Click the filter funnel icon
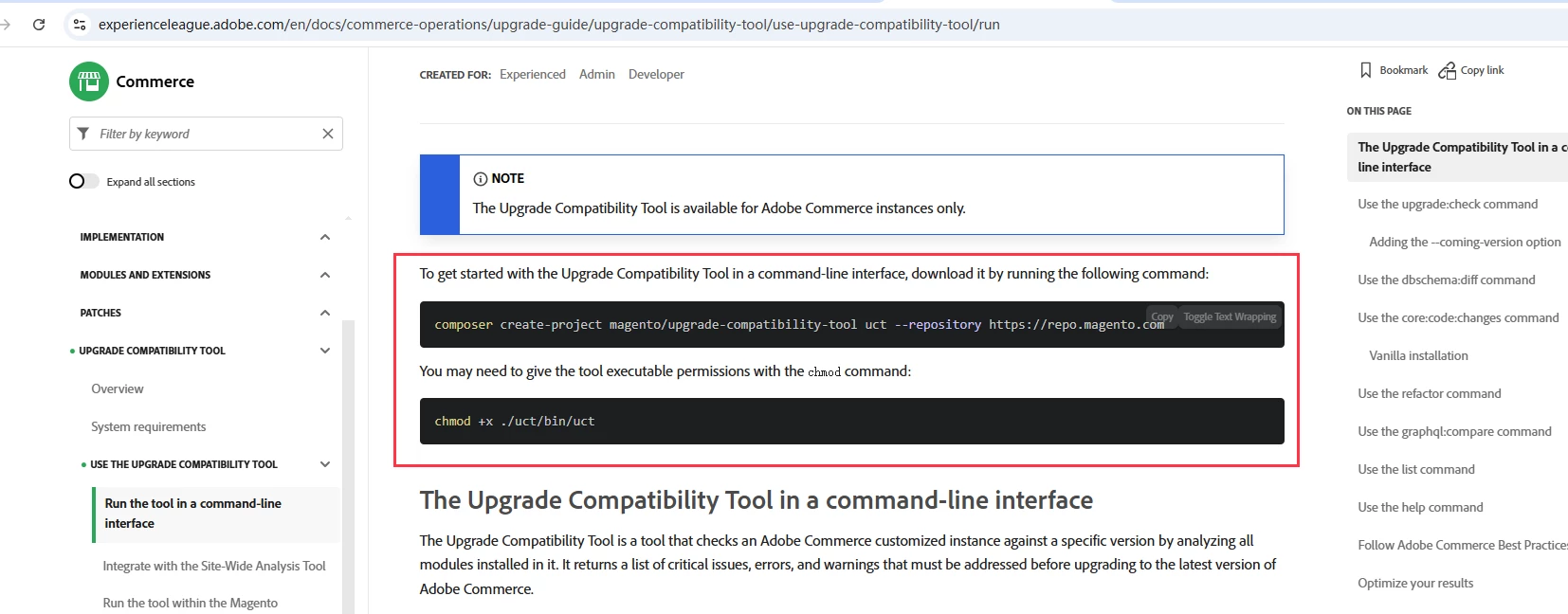The image size is (1568, 614). [x=83, y=134]
